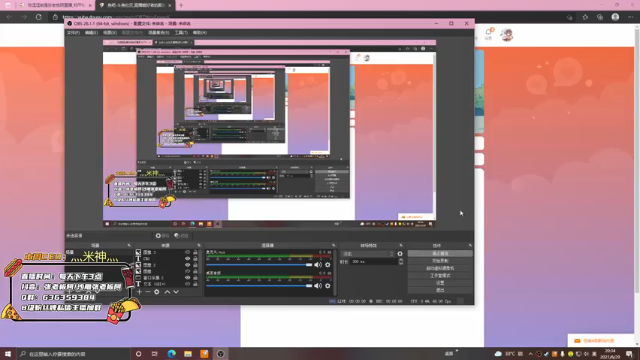Open the scene transition type dropdown
The width and height of the screenshot is (640, 360).
(368, 253)
